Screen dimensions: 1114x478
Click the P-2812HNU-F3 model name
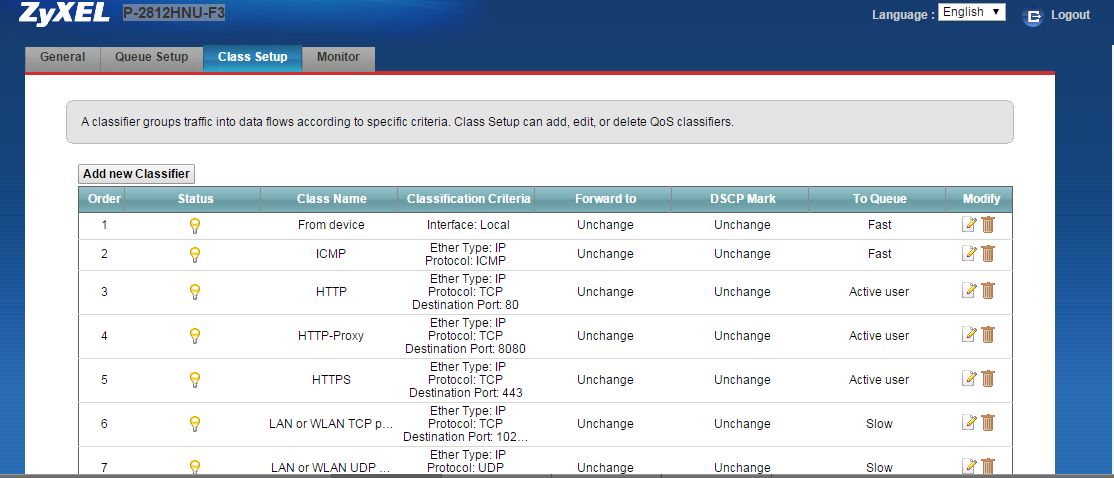(174, 12)
